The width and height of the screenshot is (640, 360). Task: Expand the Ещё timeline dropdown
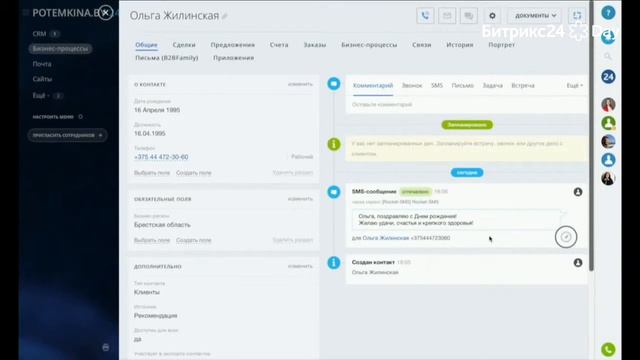click(x=575, y=86)
